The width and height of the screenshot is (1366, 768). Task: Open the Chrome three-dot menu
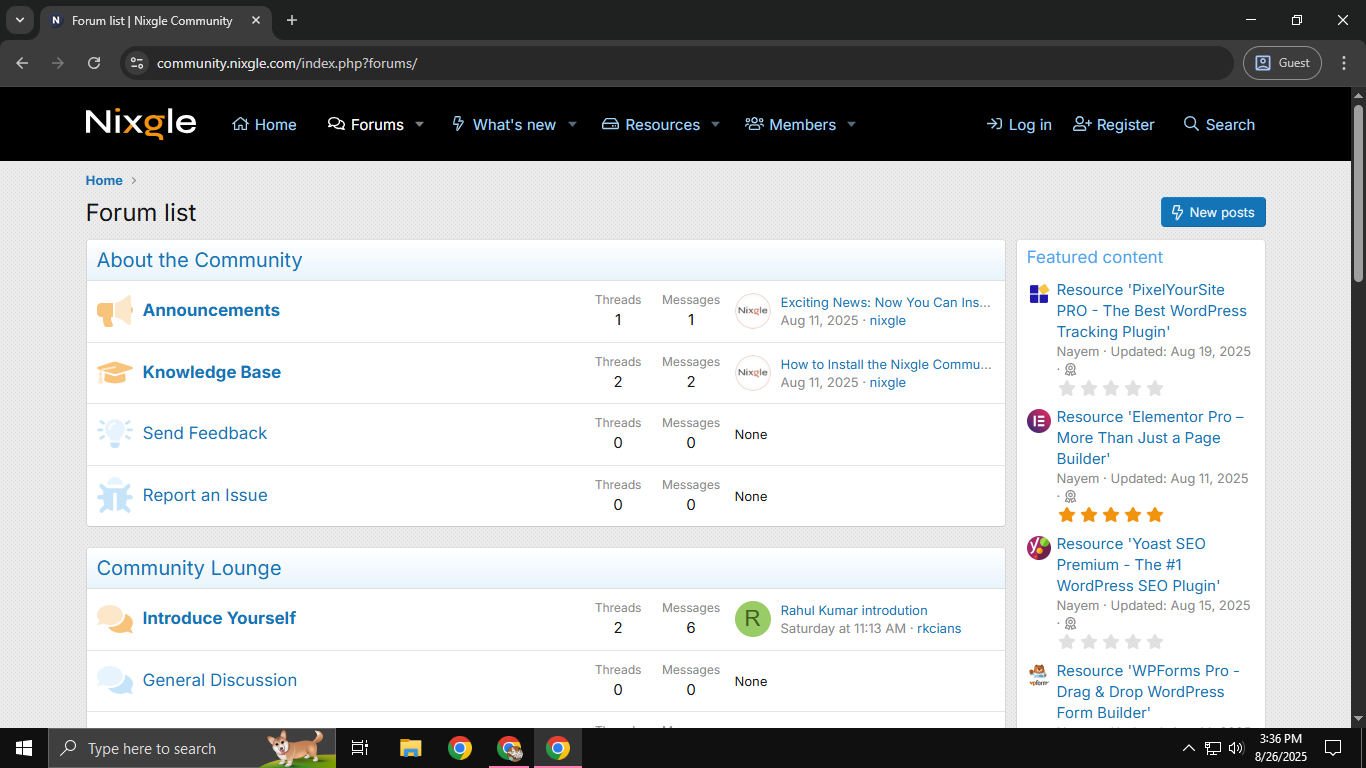[x=1344, y=63]
